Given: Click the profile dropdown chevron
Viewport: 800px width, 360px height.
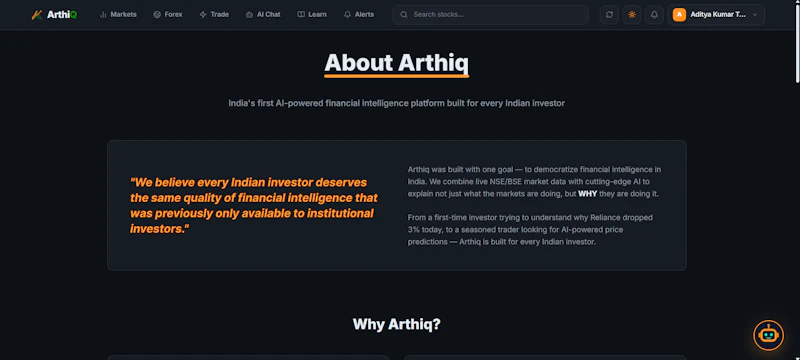Looking at the screenshot, I should pos(755,15).
